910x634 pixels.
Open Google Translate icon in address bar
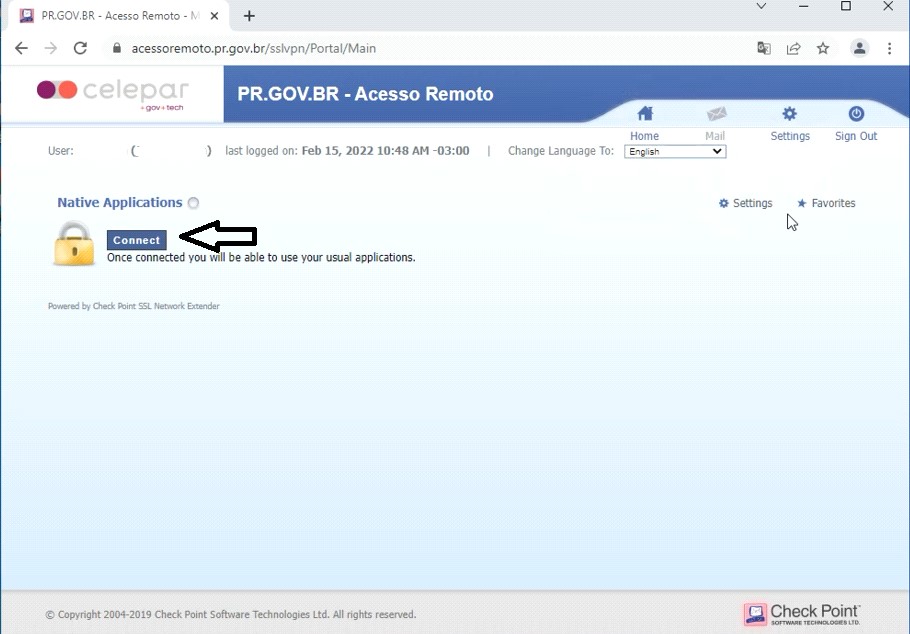point(764,48)
